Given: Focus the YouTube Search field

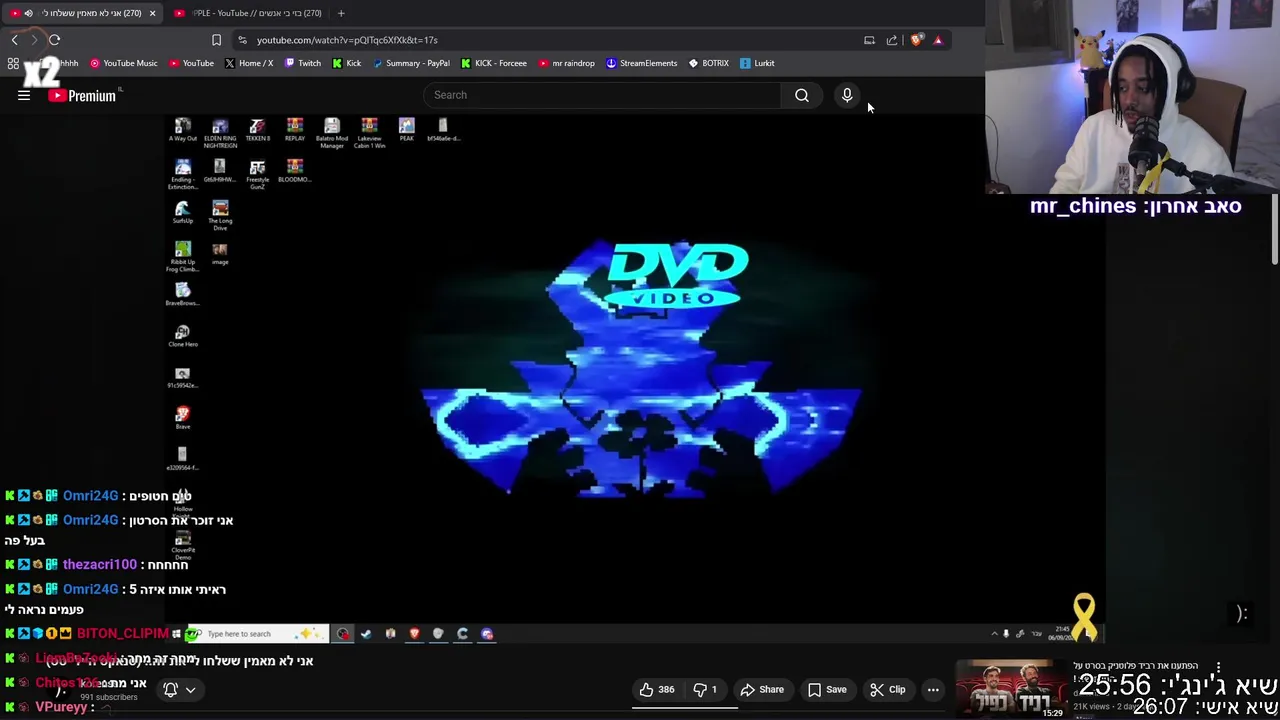Looking at the screenshot, I should click(x=602, y=95).
